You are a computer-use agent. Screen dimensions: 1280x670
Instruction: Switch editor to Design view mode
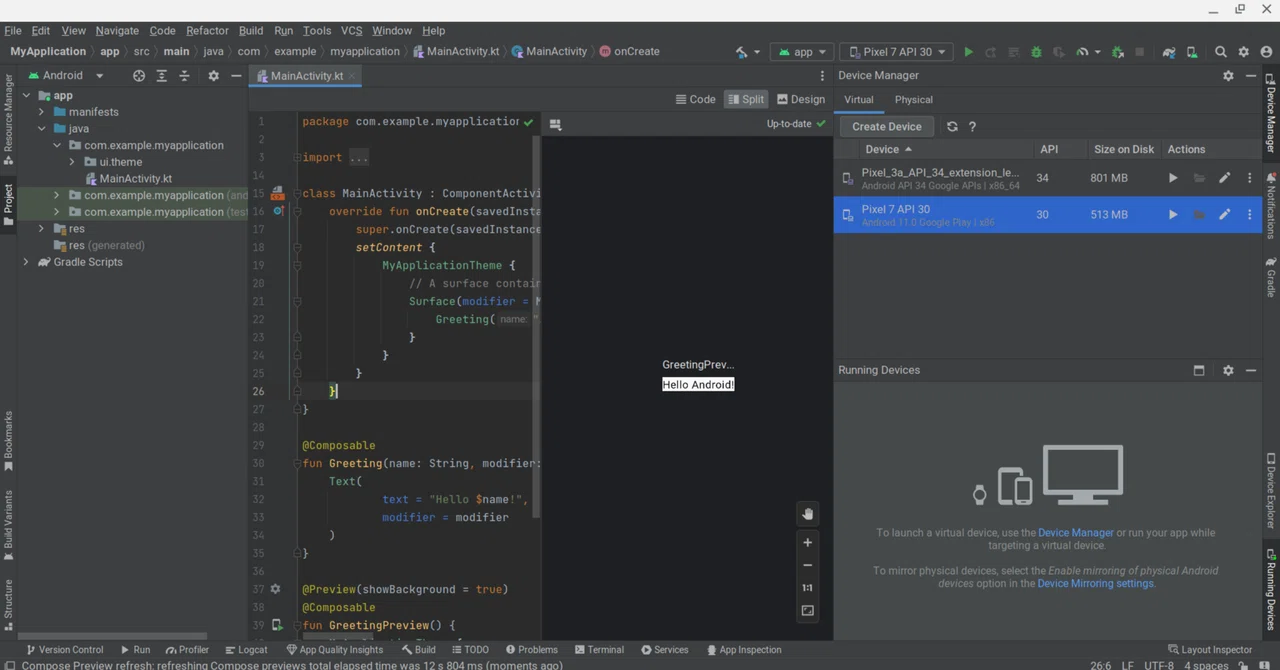click(x=801, y=99)
